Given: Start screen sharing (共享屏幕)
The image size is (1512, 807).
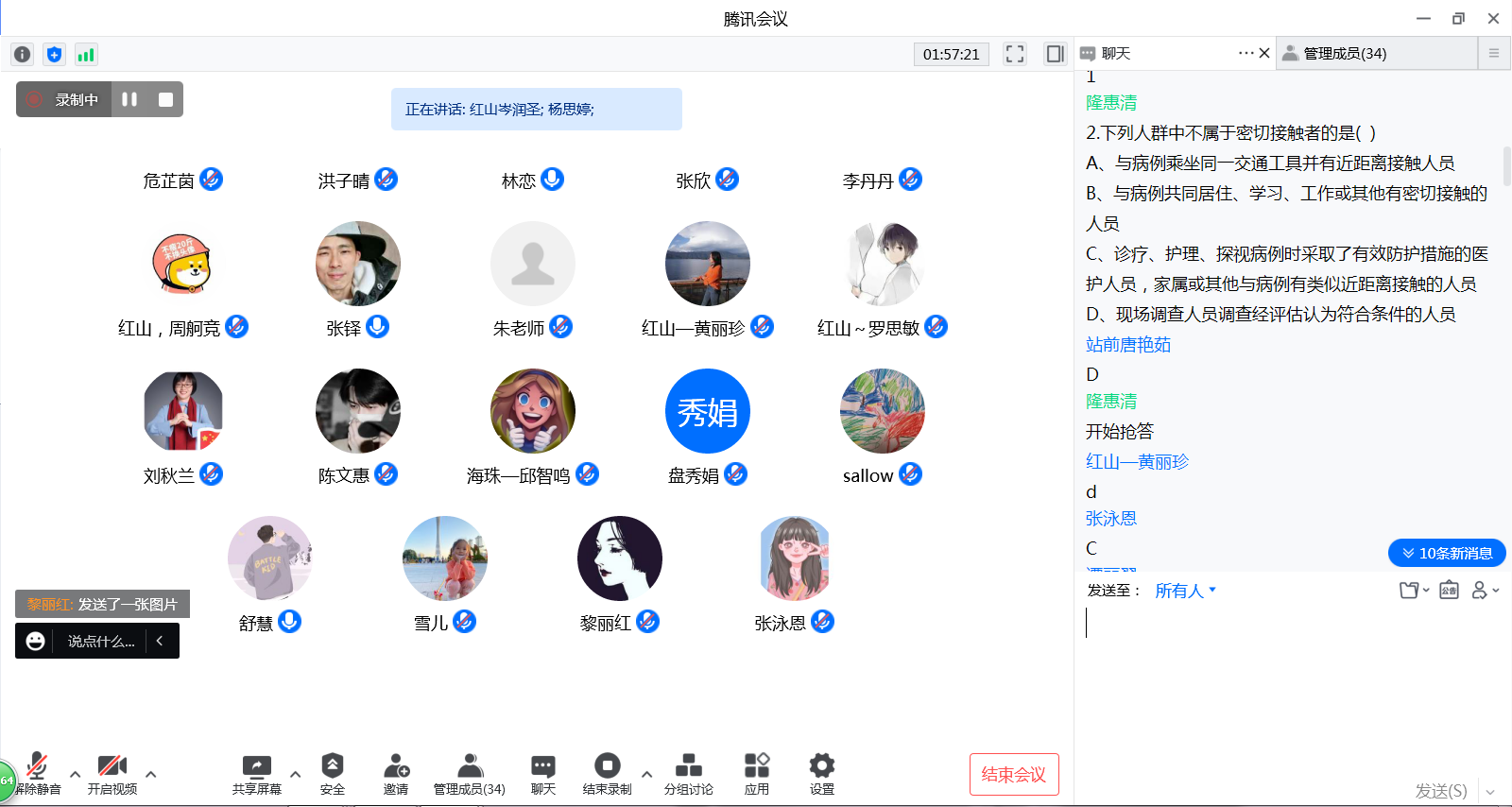Looking at the screenshot, I should click(257, 774).
